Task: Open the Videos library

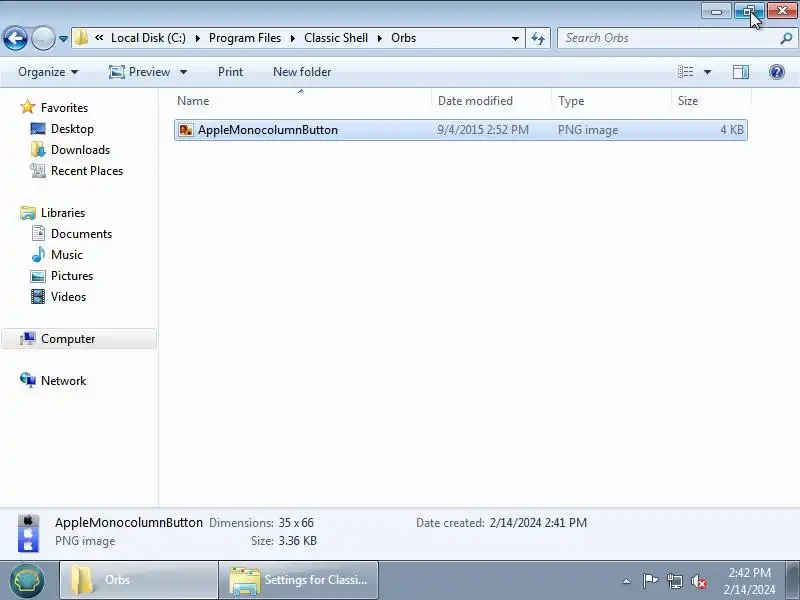Action: click(x=68, y=296)
